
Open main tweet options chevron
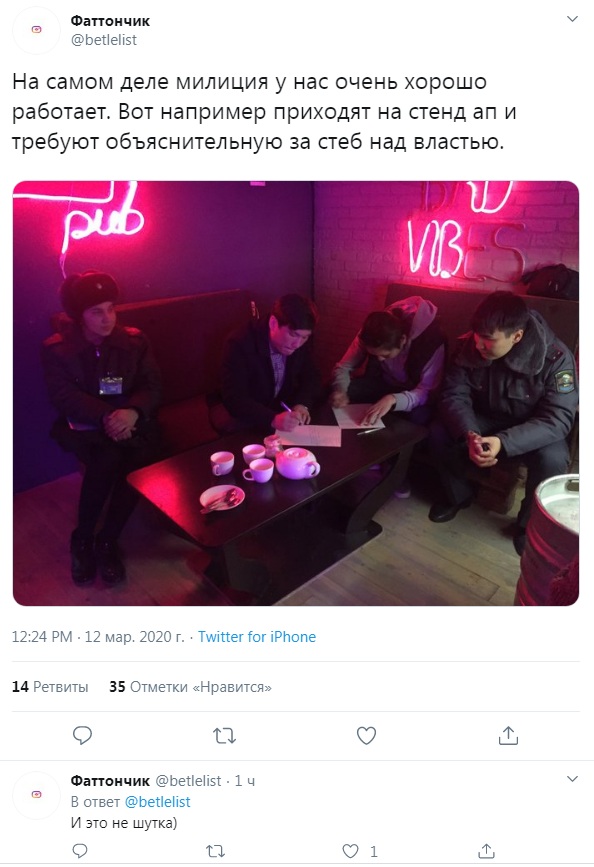tap(572, 19)
